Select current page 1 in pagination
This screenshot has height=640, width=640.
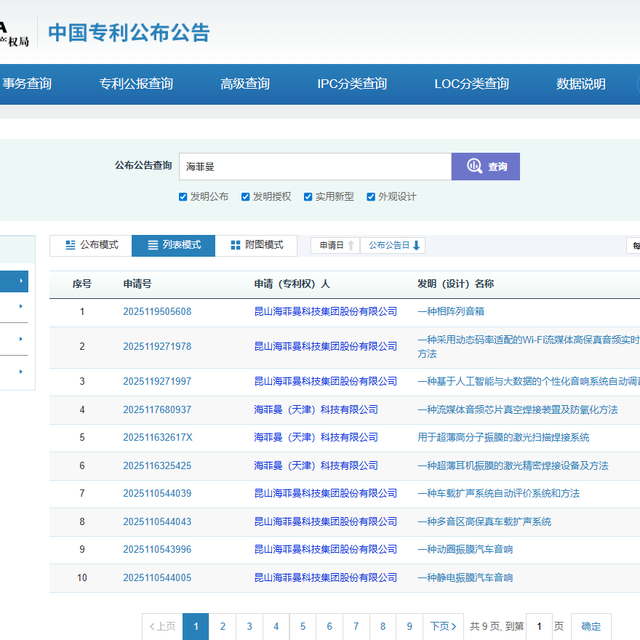pyautogui.click(x=196, y=627)
